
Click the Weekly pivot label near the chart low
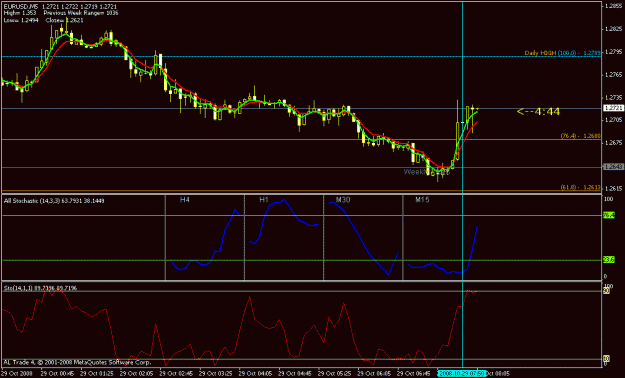(x=426, y=172)
